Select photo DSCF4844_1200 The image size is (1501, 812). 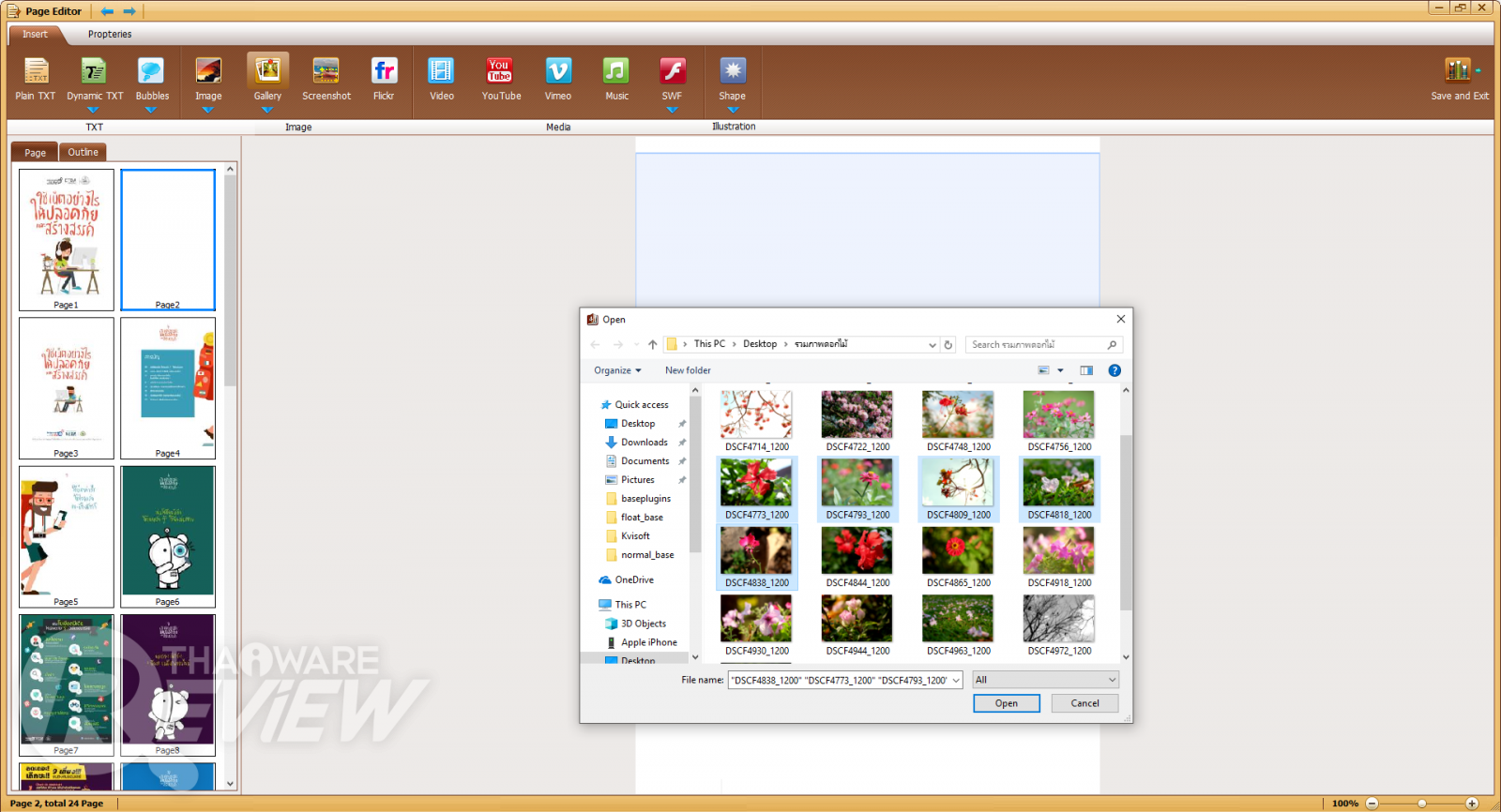point(857,557)
